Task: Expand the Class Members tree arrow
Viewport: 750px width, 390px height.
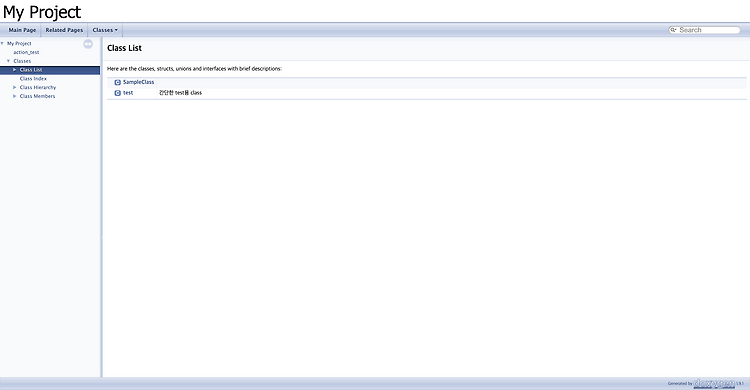Action: click(x=15, y=96)
